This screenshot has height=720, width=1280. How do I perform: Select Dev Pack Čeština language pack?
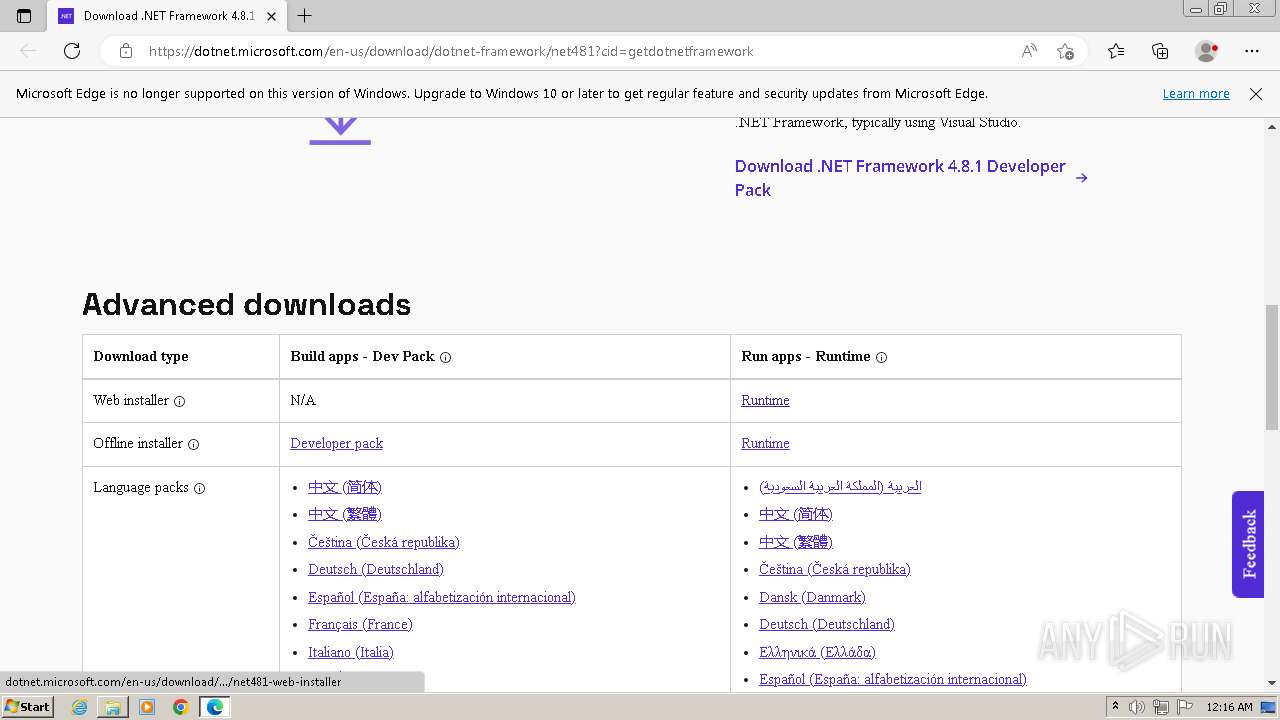point(384,542)
